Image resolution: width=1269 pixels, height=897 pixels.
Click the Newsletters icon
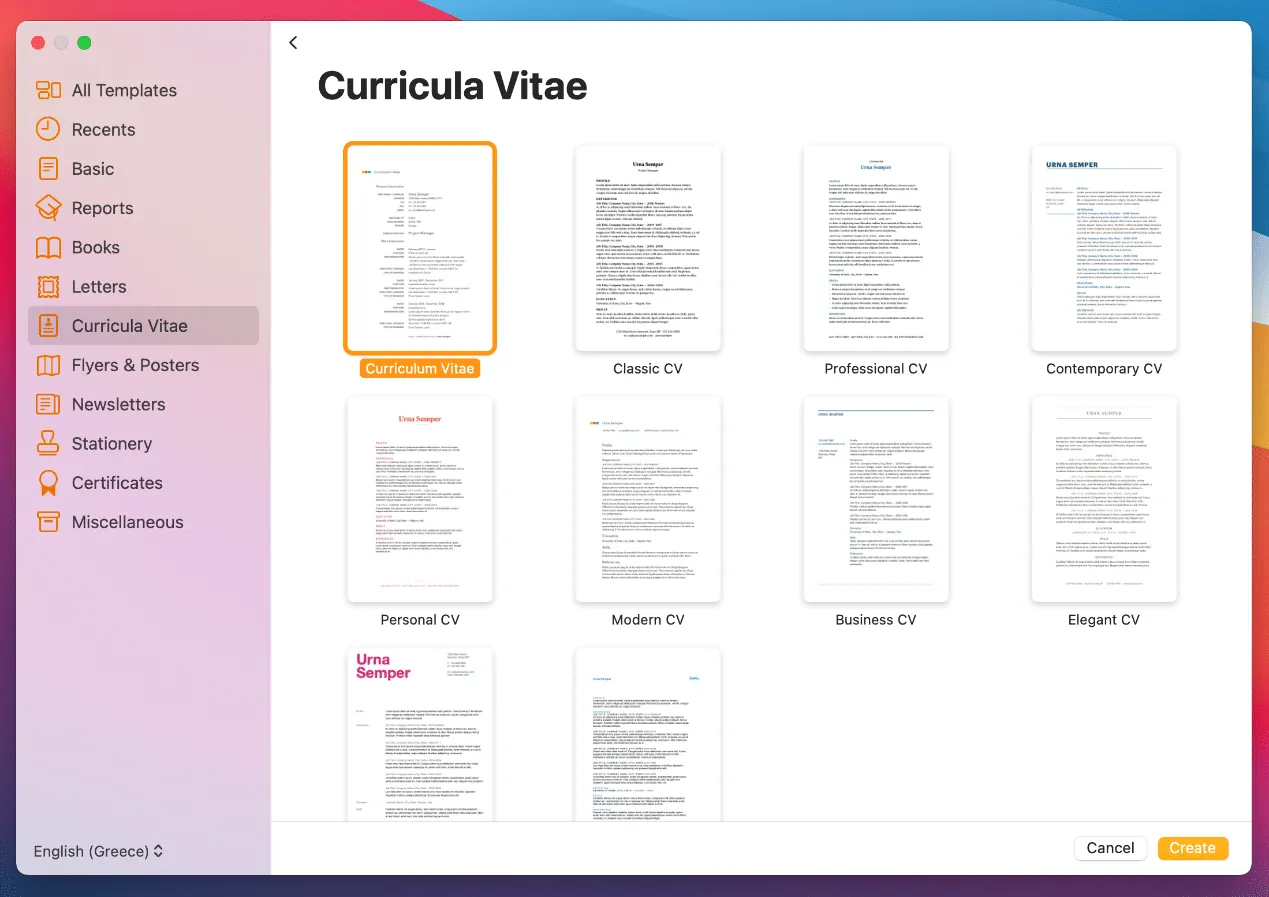click(48, 404)
